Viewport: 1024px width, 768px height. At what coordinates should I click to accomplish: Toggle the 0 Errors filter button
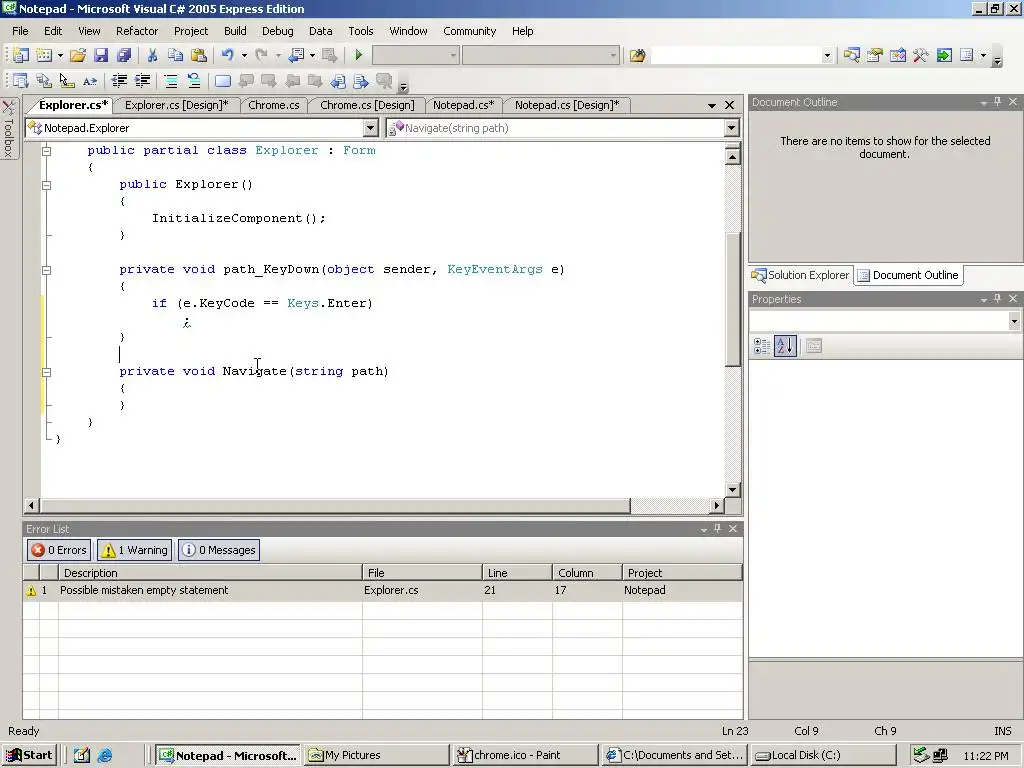click(59, 550)
